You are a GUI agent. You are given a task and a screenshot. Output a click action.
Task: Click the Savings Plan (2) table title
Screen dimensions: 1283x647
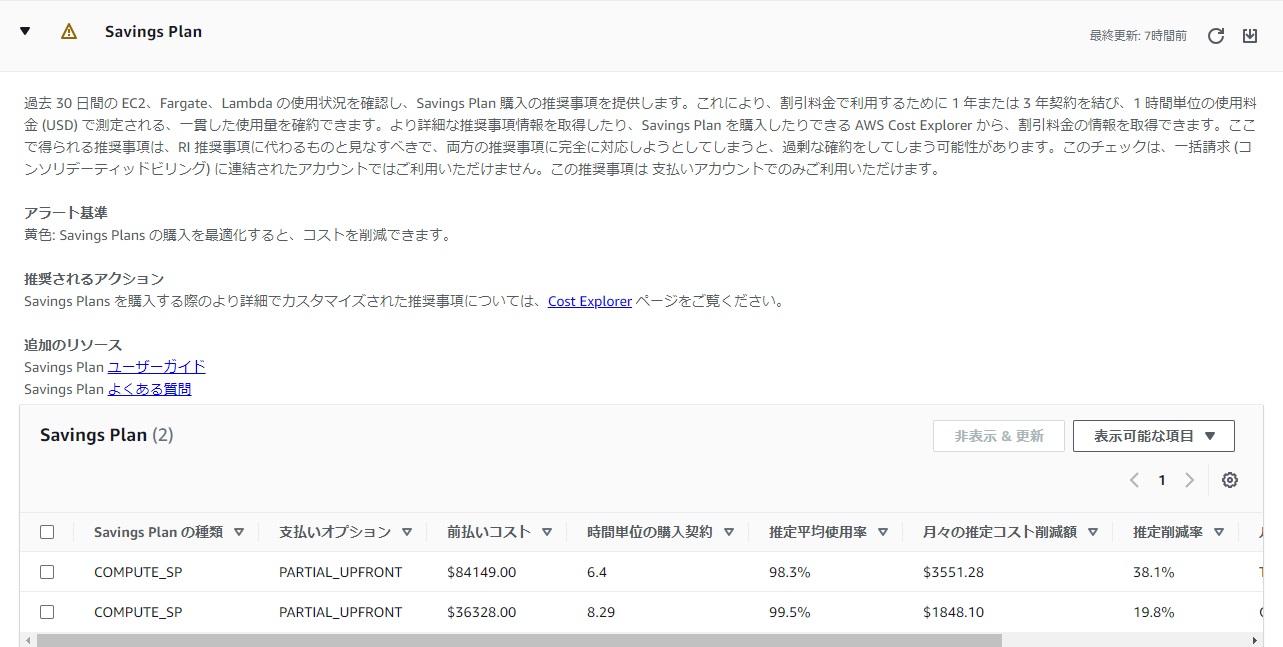click(x=107, y=435)
